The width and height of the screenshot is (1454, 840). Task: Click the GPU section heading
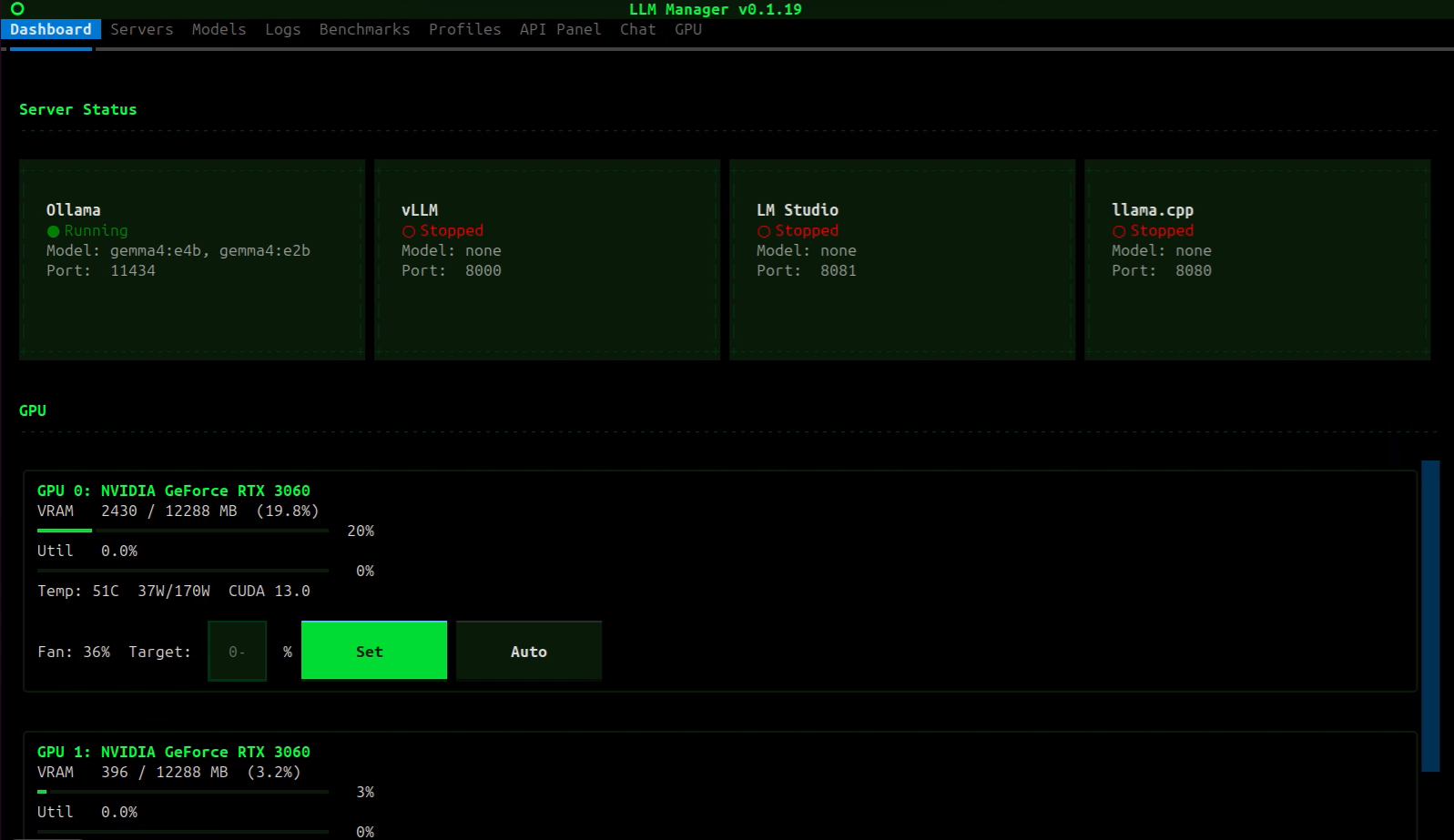point(33,410)
